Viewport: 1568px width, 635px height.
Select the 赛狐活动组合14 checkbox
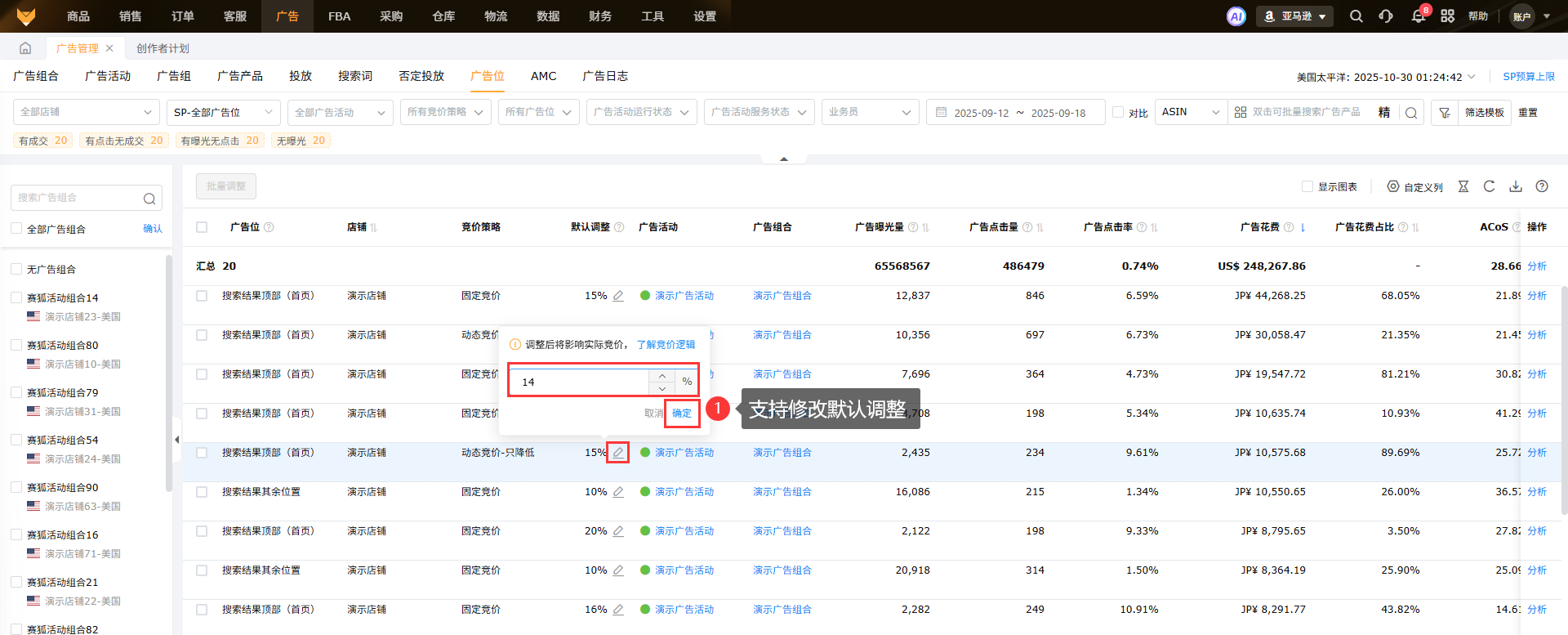pyautogui.click(x=16, y=297)
